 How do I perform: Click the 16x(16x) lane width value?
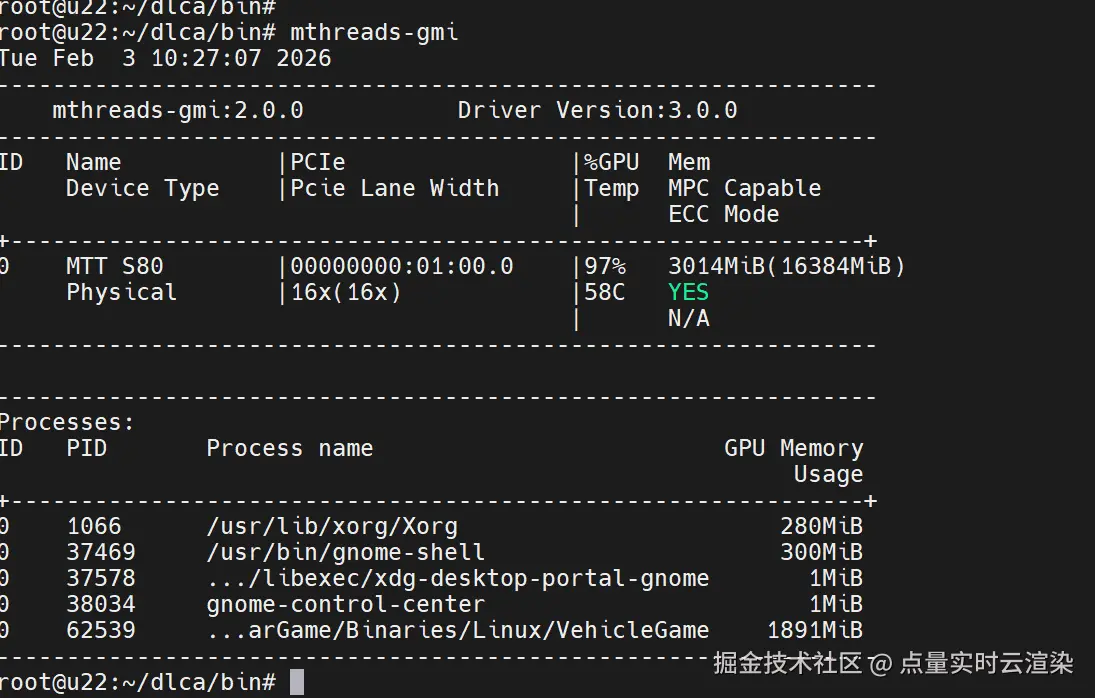pyautogui.click(x=346, y=292)
